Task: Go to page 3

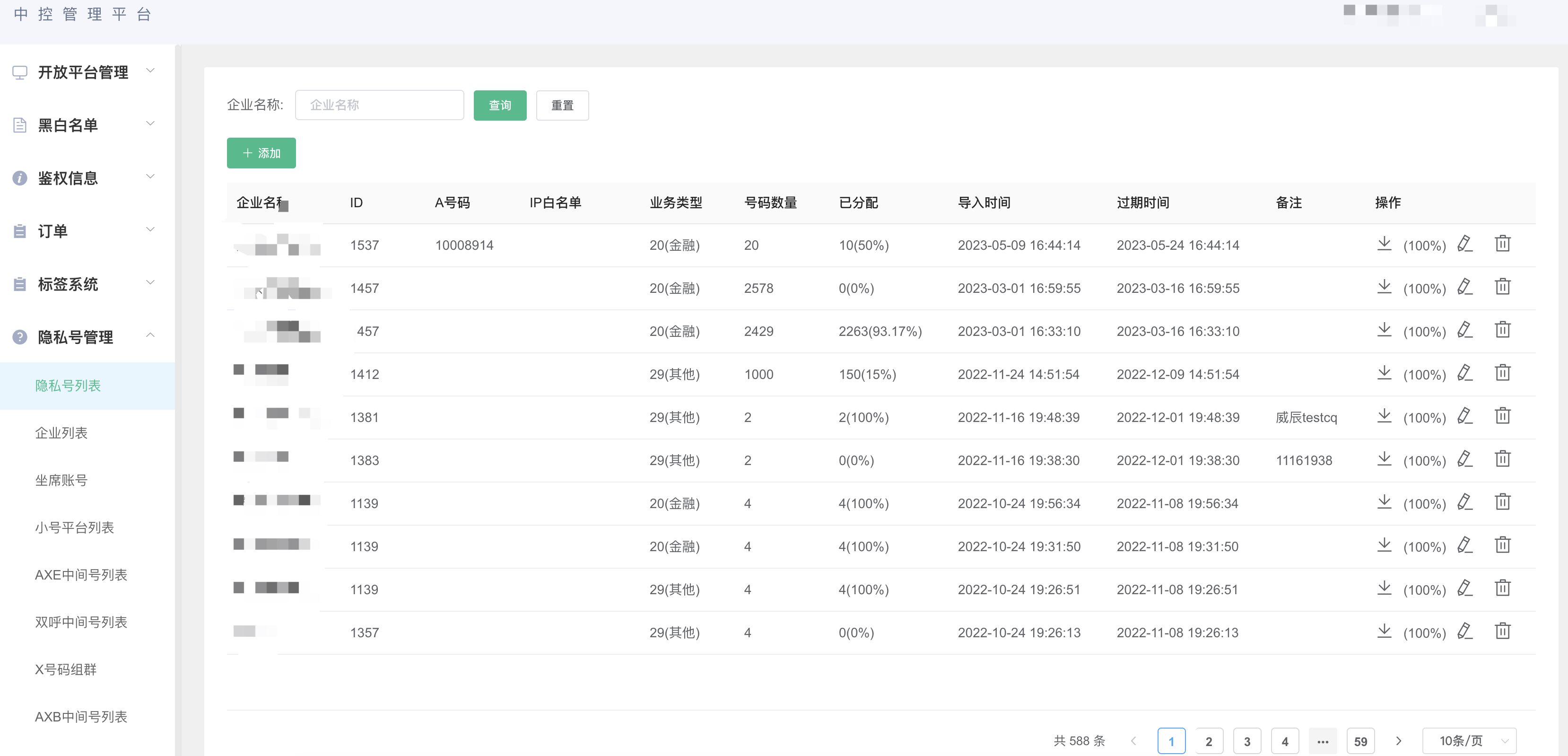Action: click(1246, 741)
